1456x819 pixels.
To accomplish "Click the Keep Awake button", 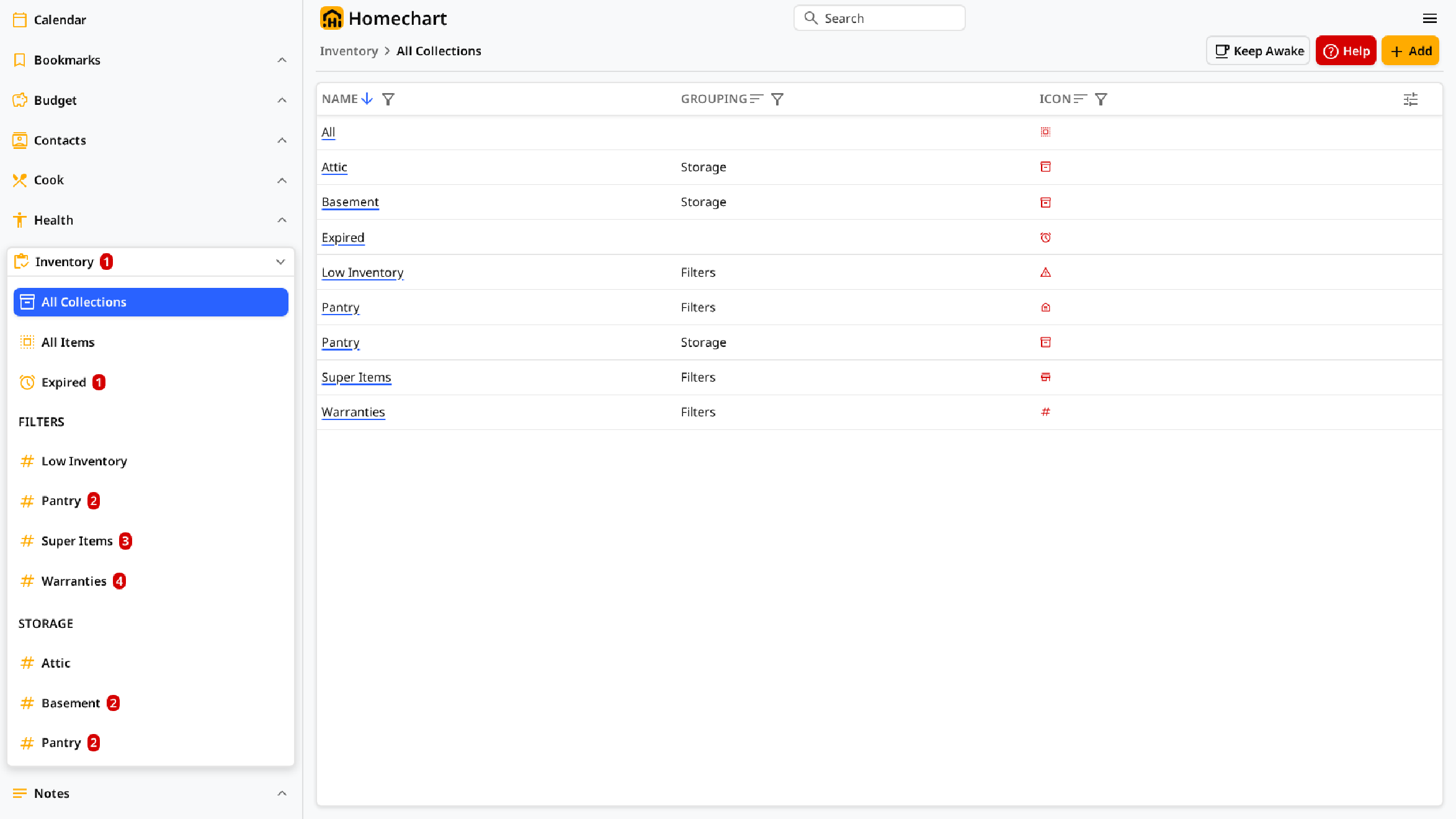I will pos(1258,51).
